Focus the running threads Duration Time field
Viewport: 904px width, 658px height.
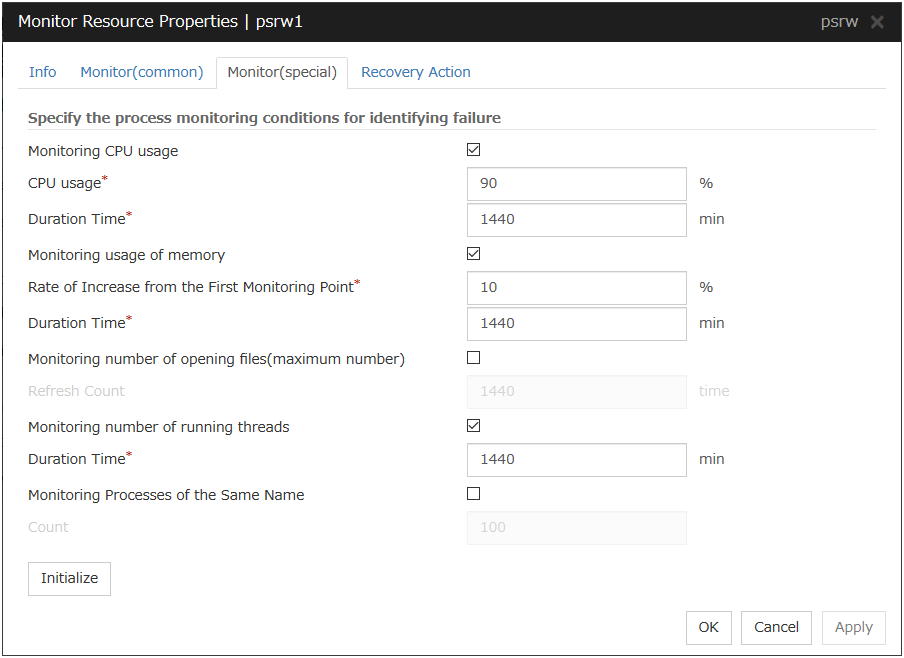tap(577, 460)
